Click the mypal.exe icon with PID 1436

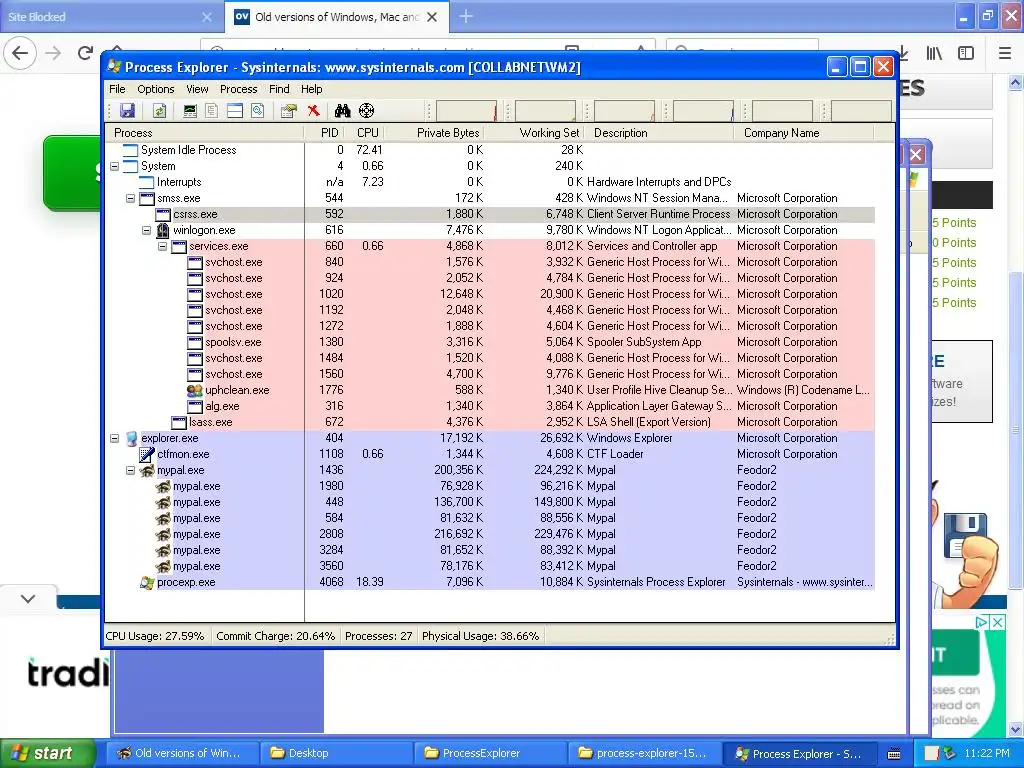pos(147,470)
